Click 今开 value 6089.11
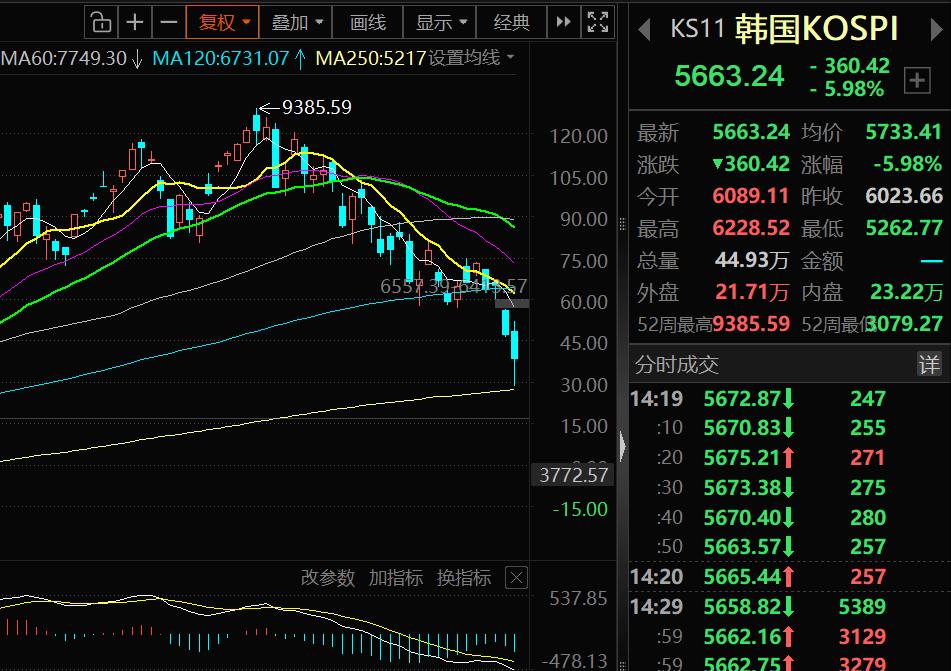This screenshot has width=951, height=671. coord(751,196)
